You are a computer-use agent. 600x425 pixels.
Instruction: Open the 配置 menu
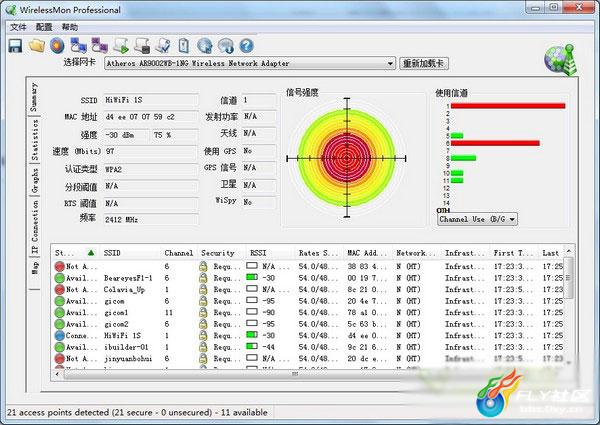pyautogui.click(x=44, y=27)
